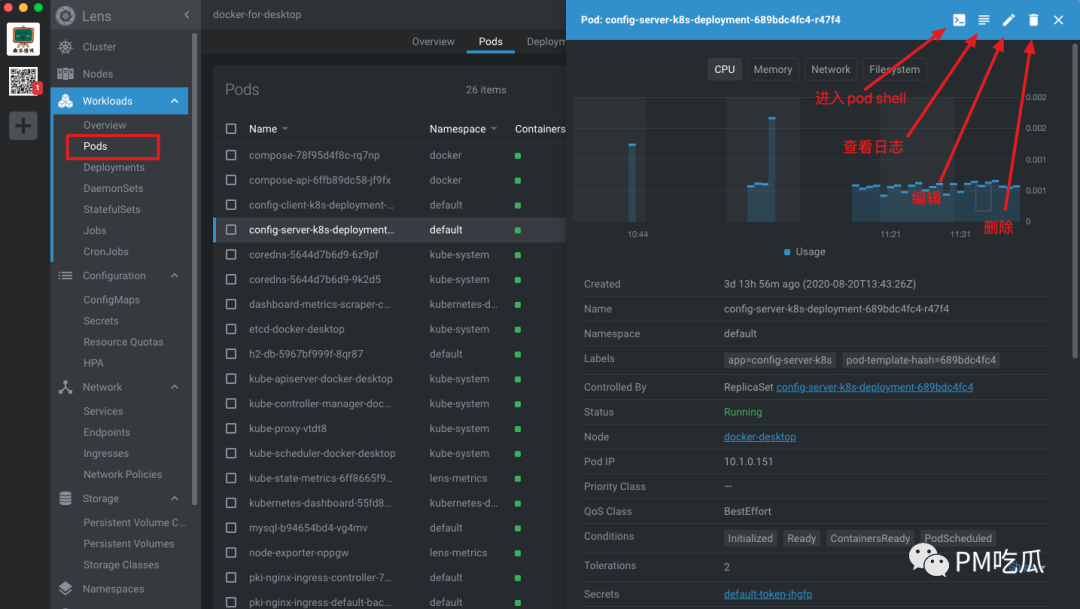Open the config-server-k8s-deployment ReplicaSet link
1080x609 pixels.
coord(874,387)
